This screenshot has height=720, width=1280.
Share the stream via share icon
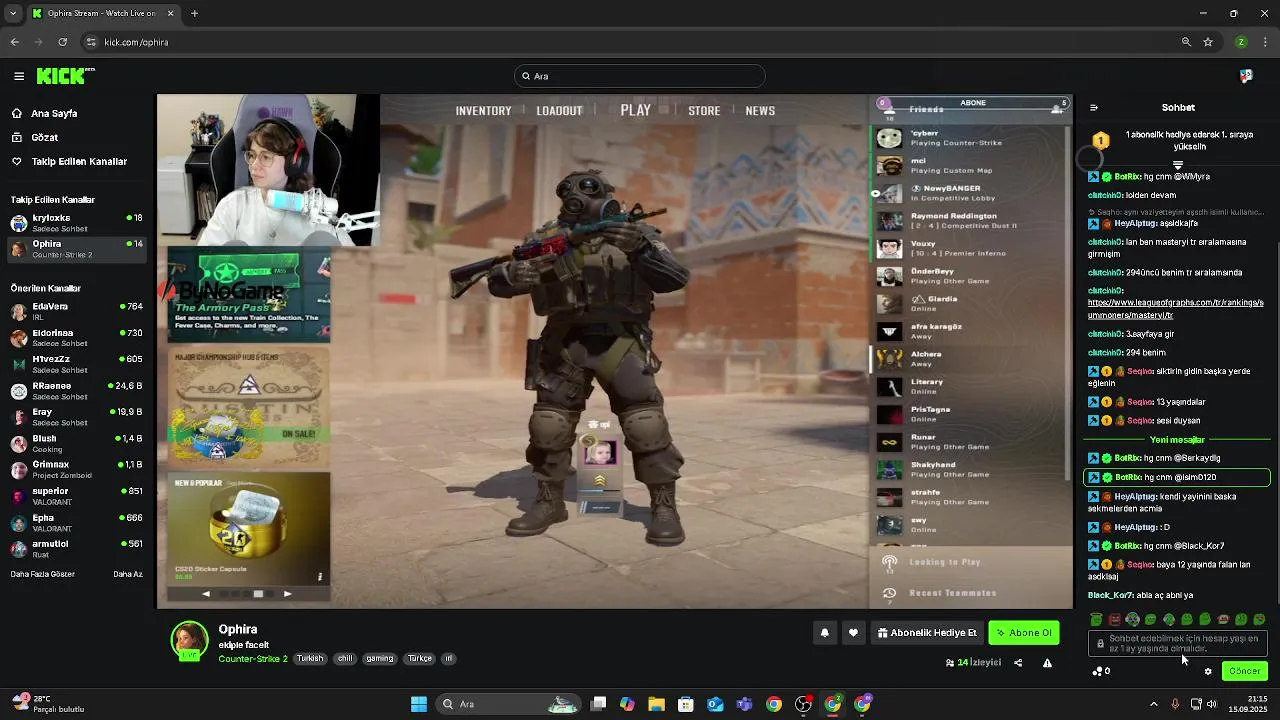1018,662
